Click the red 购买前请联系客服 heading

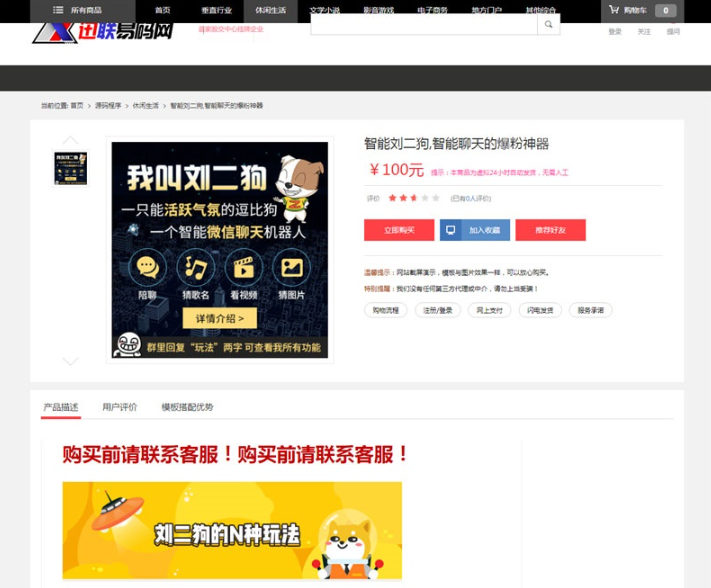pos(235,454)
